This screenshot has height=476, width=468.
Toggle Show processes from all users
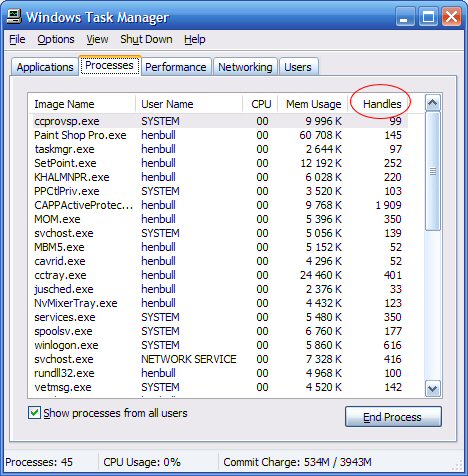click(34, 413)
